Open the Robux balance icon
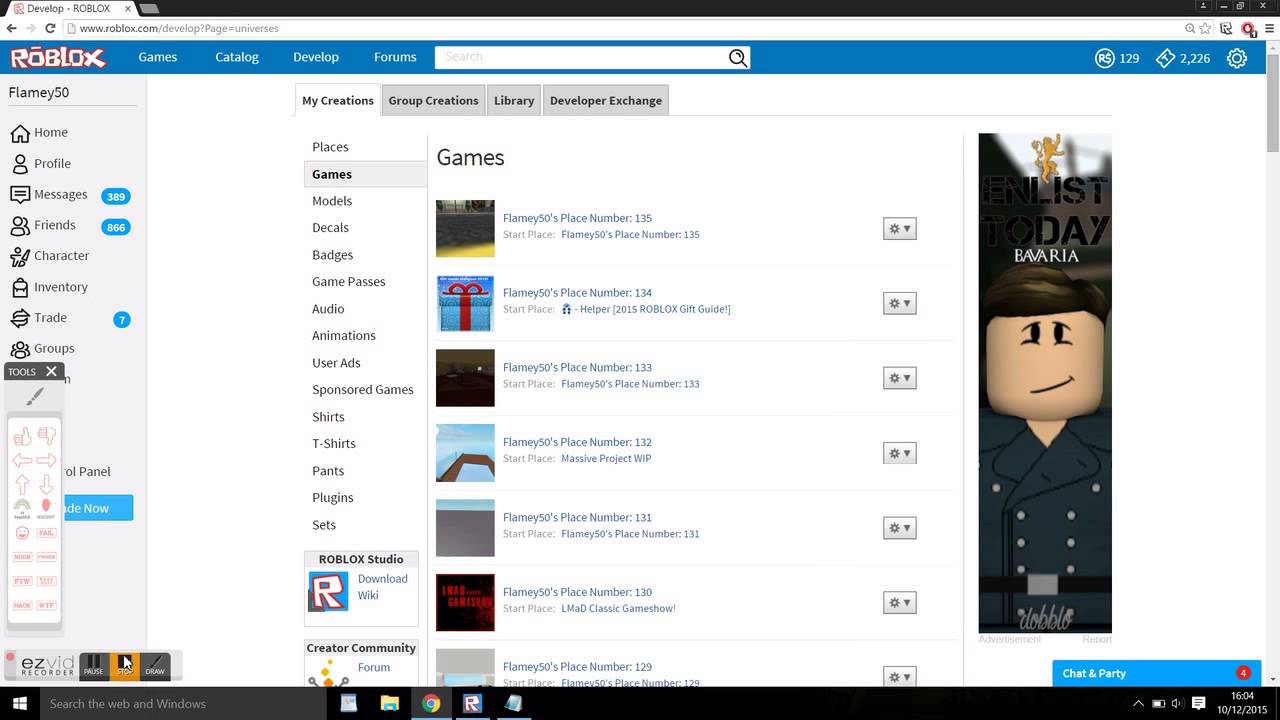Image resolution: width=1280 pixels, height=720 pixels. [1104, 58]
